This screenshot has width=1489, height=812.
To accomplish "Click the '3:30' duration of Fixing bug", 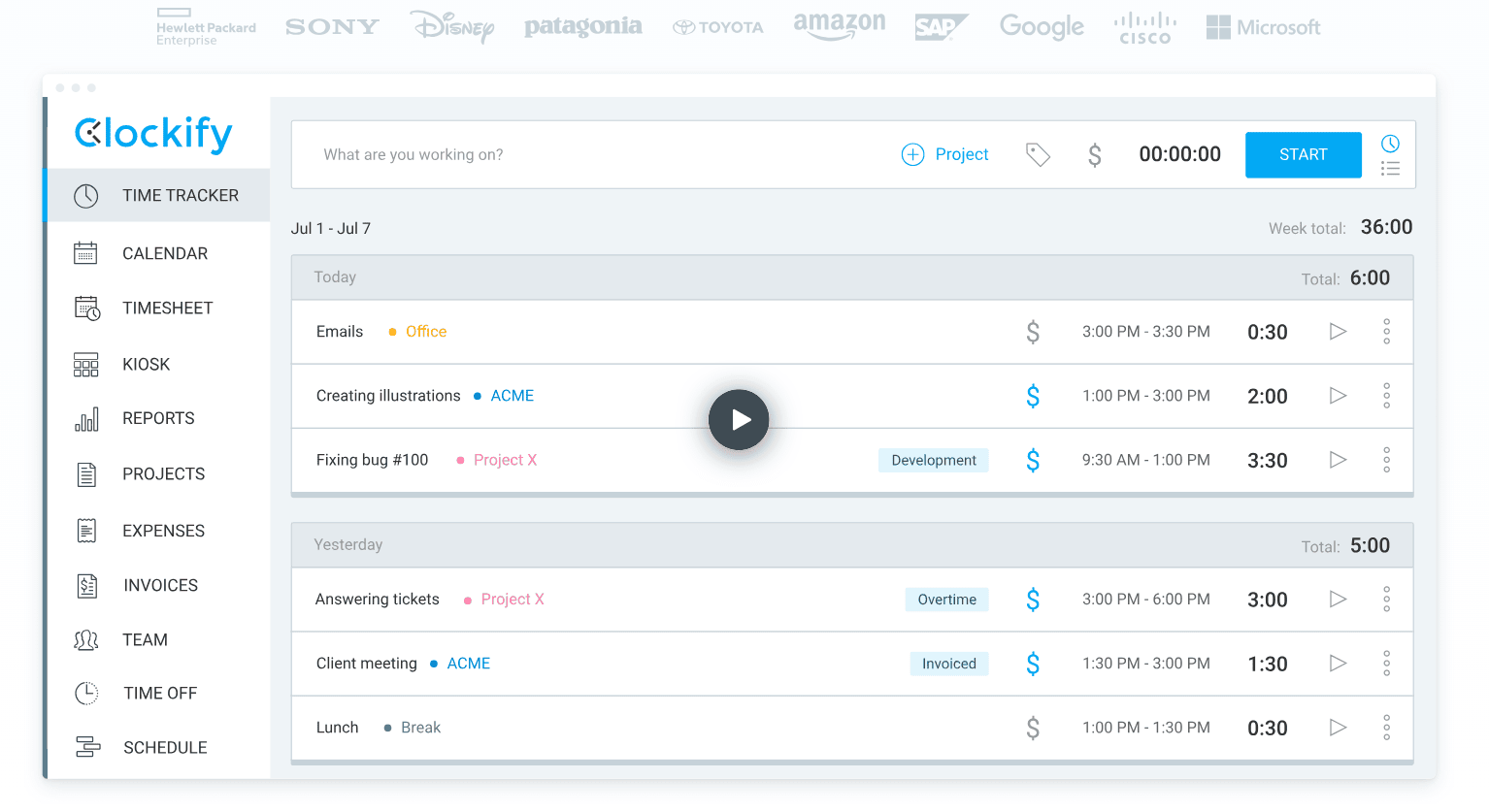I will click(x=1268, y=461).
